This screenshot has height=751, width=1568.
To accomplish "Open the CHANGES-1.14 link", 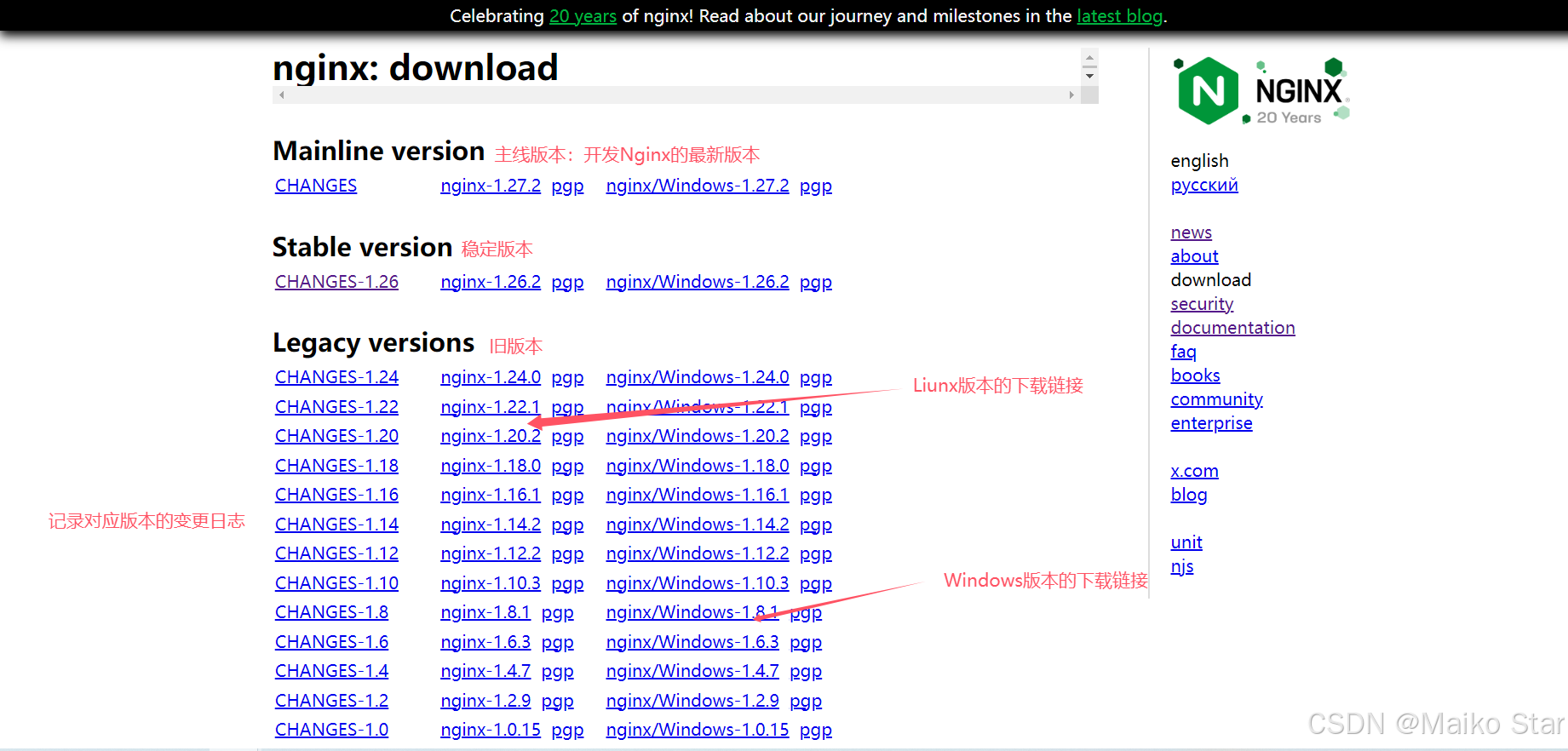I will point(336,525).
